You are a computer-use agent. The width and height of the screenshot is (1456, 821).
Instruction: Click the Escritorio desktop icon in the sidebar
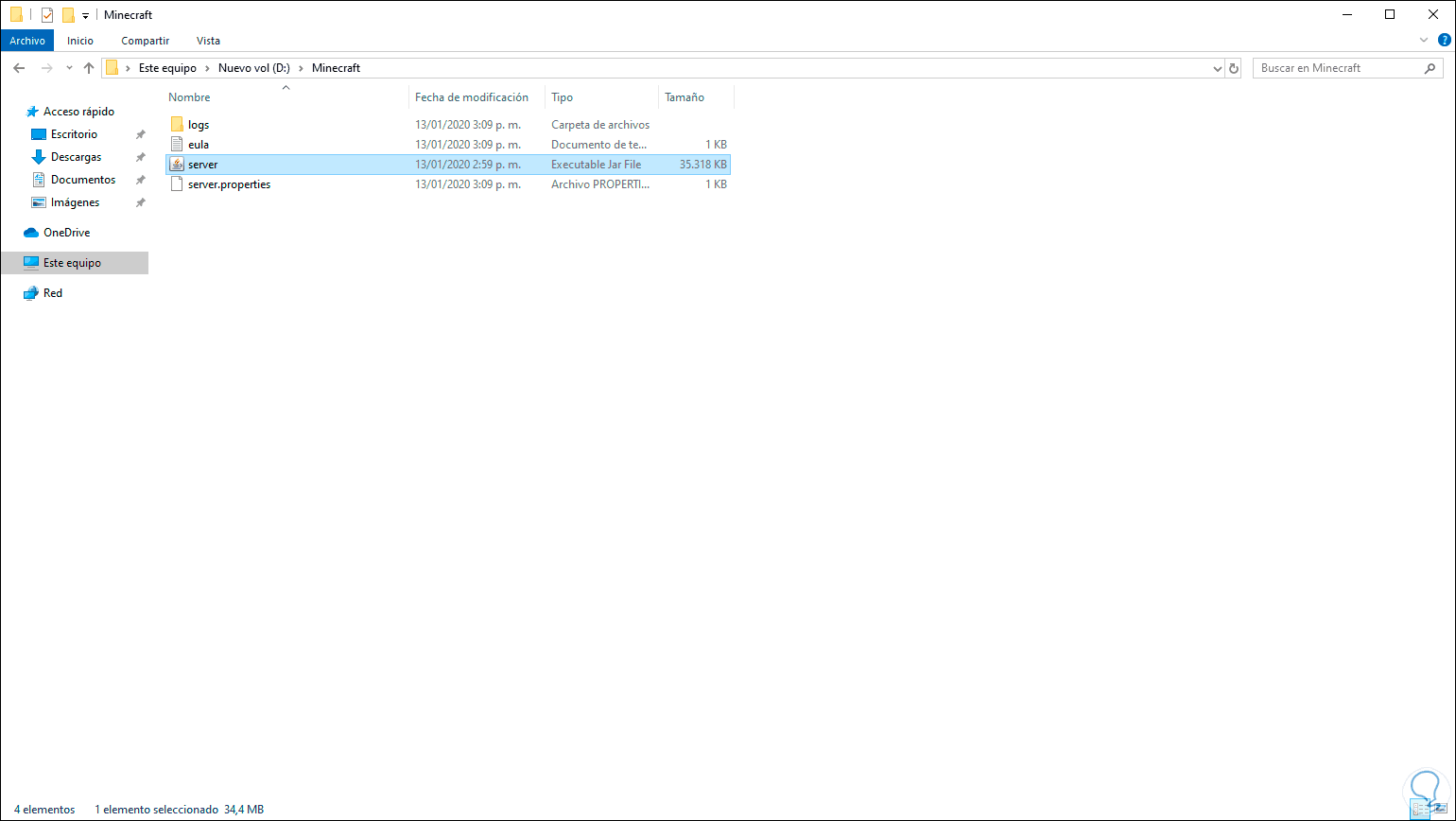[39, 134]
